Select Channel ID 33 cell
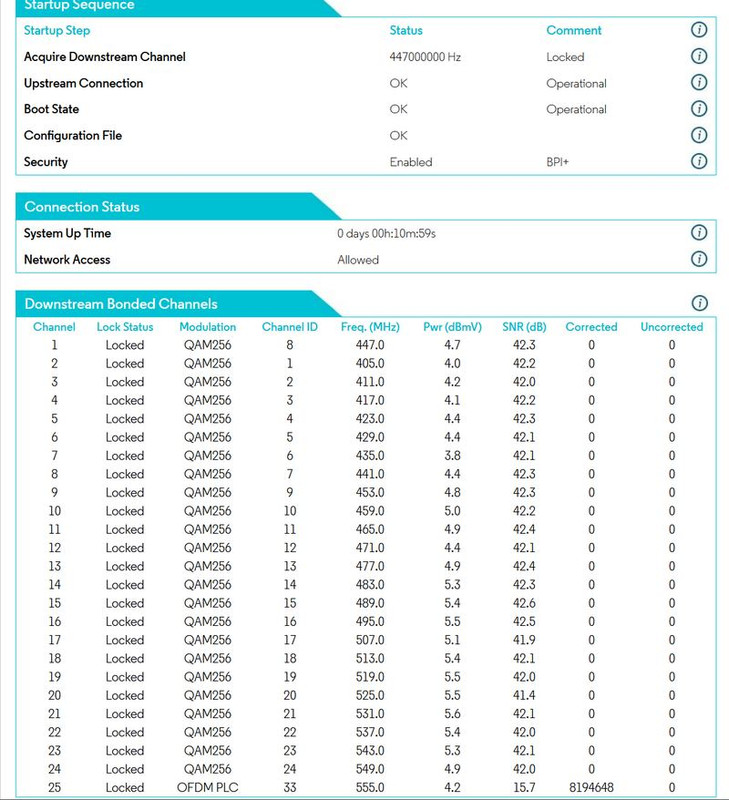Viewport: 729px width, 800px height. pyautogui.click(x=290, y=788)
